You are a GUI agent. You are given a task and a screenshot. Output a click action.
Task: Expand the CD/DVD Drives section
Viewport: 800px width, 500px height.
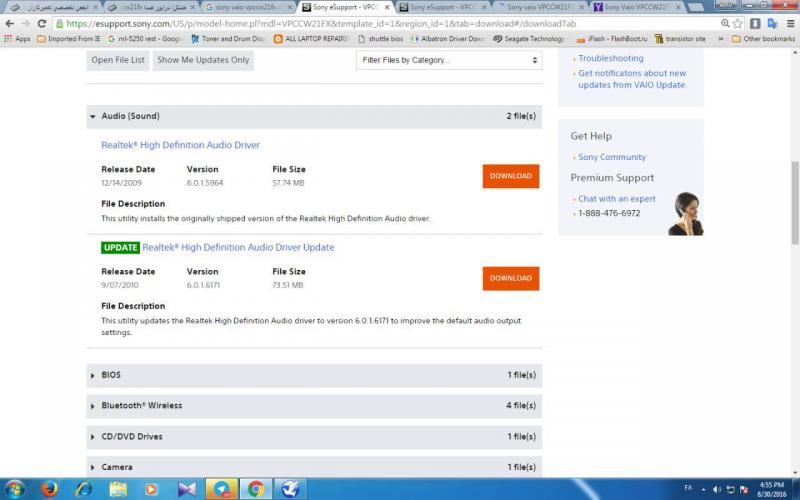[x=314, y=437]
